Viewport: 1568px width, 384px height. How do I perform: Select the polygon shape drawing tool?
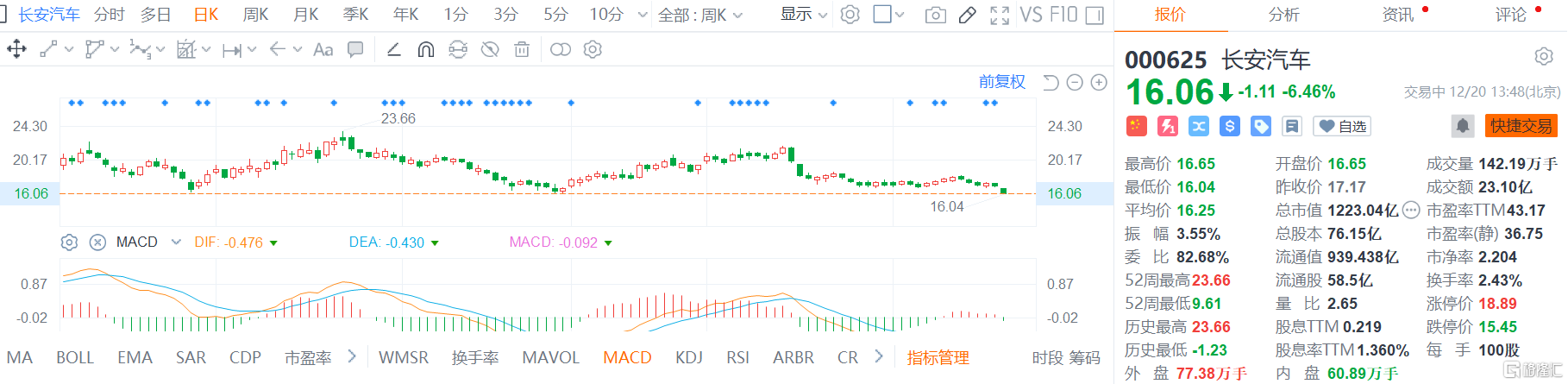[94, 49]
